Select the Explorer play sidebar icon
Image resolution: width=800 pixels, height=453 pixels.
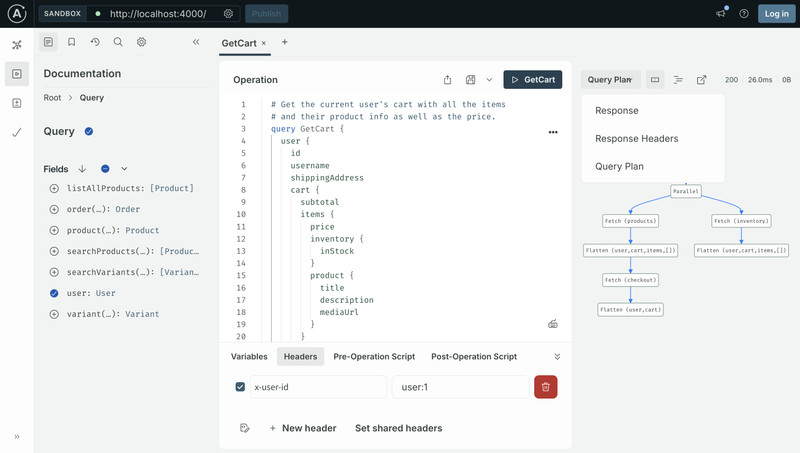[17, 74]
